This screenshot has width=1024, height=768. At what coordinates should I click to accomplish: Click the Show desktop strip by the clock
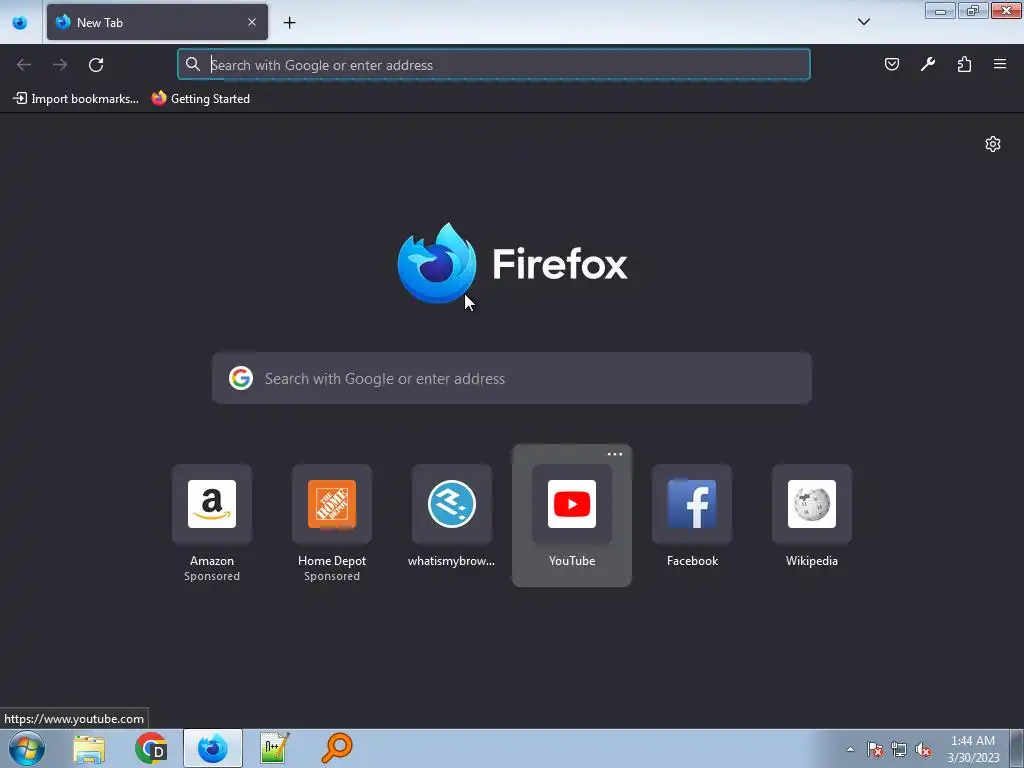tap(1016, 748)
